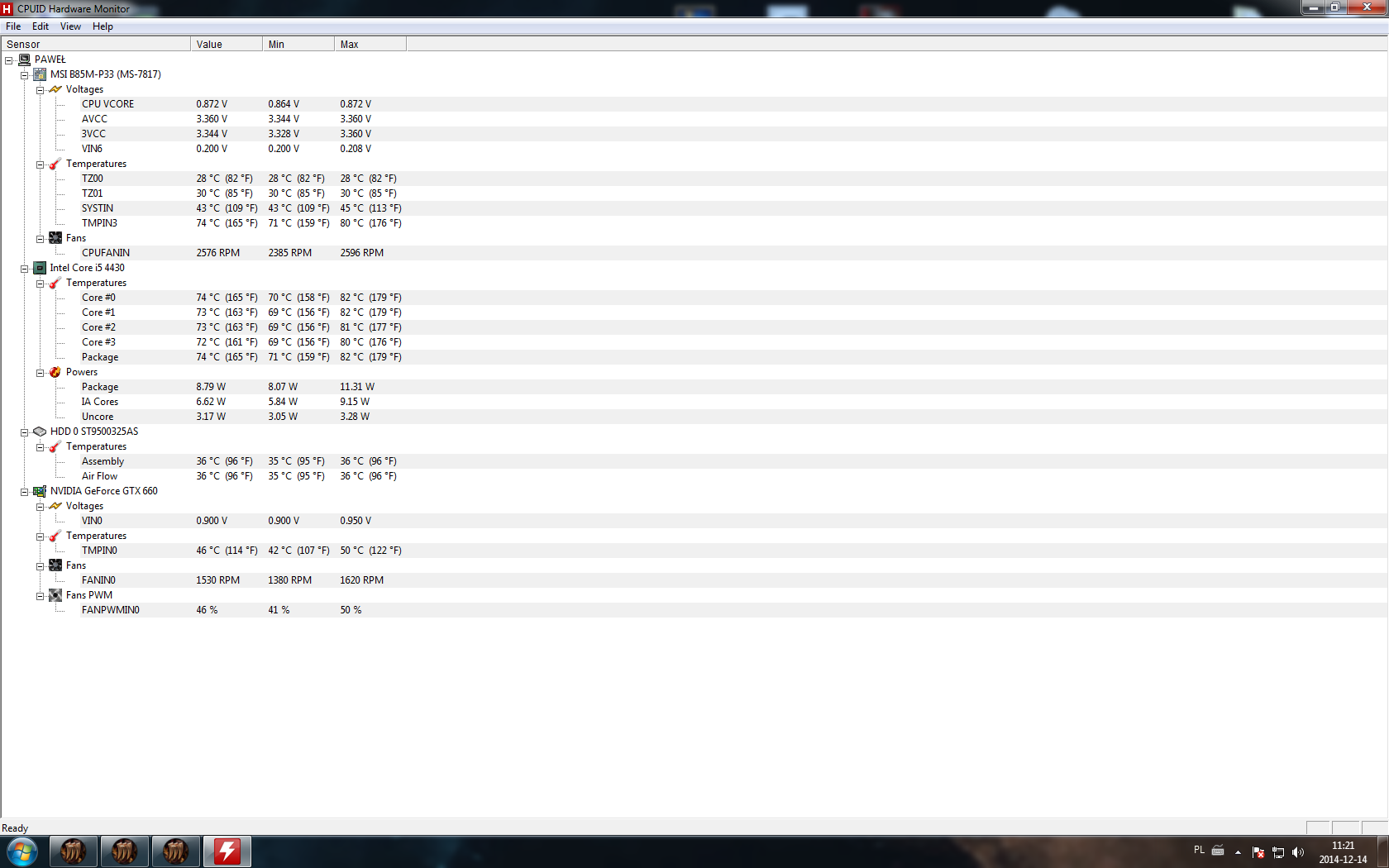Collapse the HDD 0 Temperatures group

[40, 447]
